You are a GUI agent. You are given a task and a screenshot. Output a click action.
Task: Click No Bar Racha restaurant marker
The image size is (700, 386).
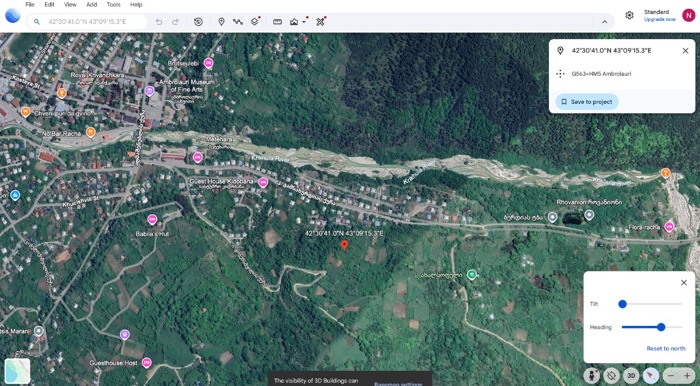tap(91, 132)
